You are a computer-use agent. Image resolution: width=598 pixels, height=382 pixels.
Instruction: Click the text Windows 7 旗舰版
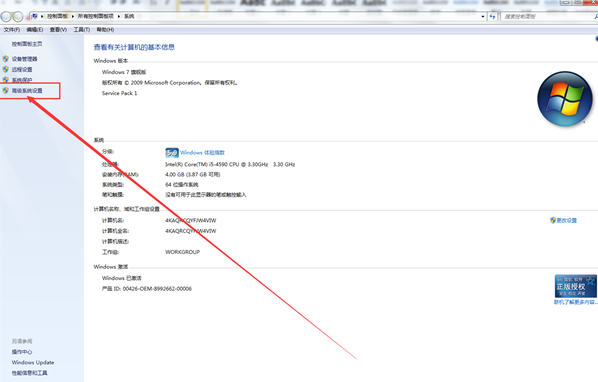[124, 72]
